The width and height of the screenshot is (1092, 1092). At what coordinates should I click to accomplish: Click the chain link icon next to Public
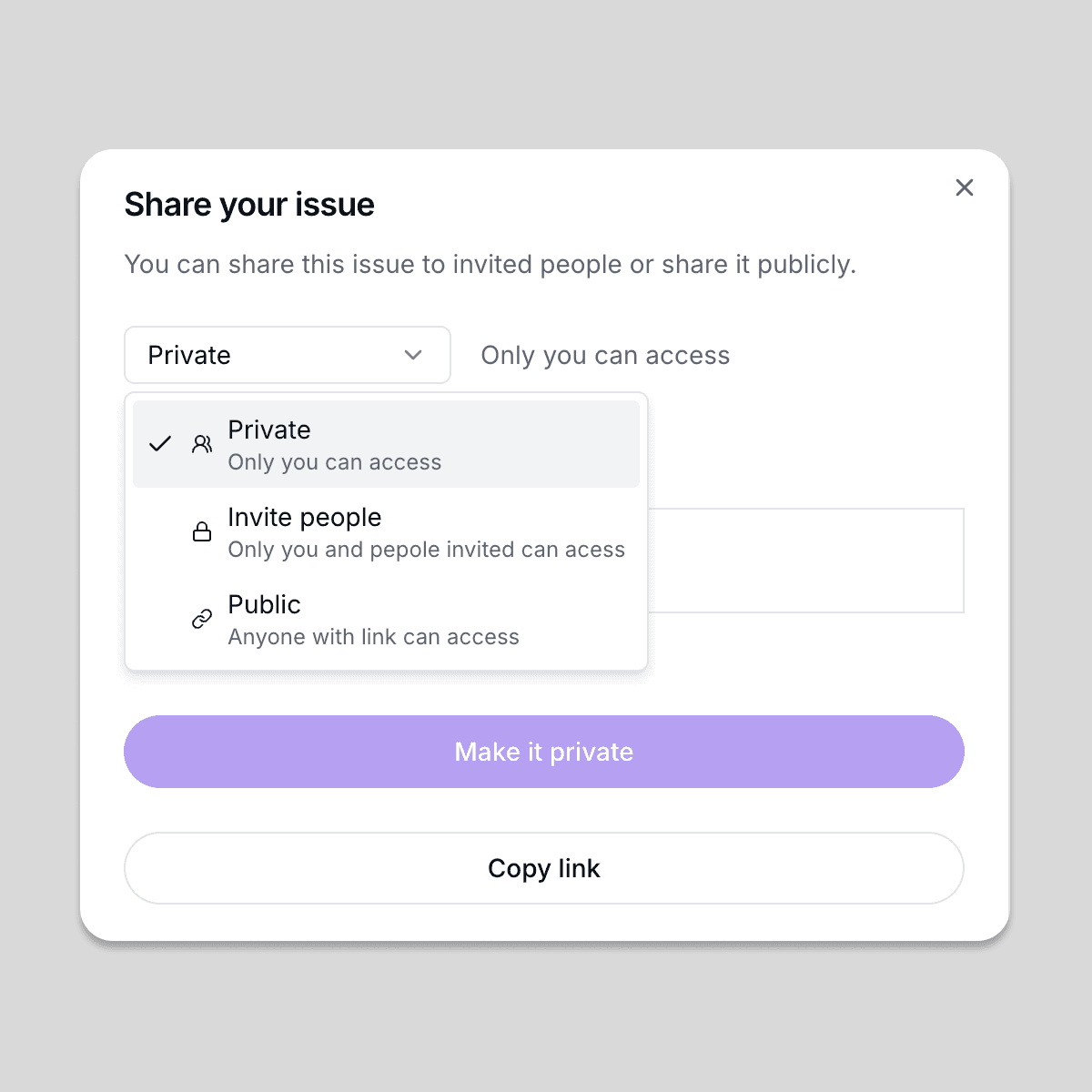[202, 620]
